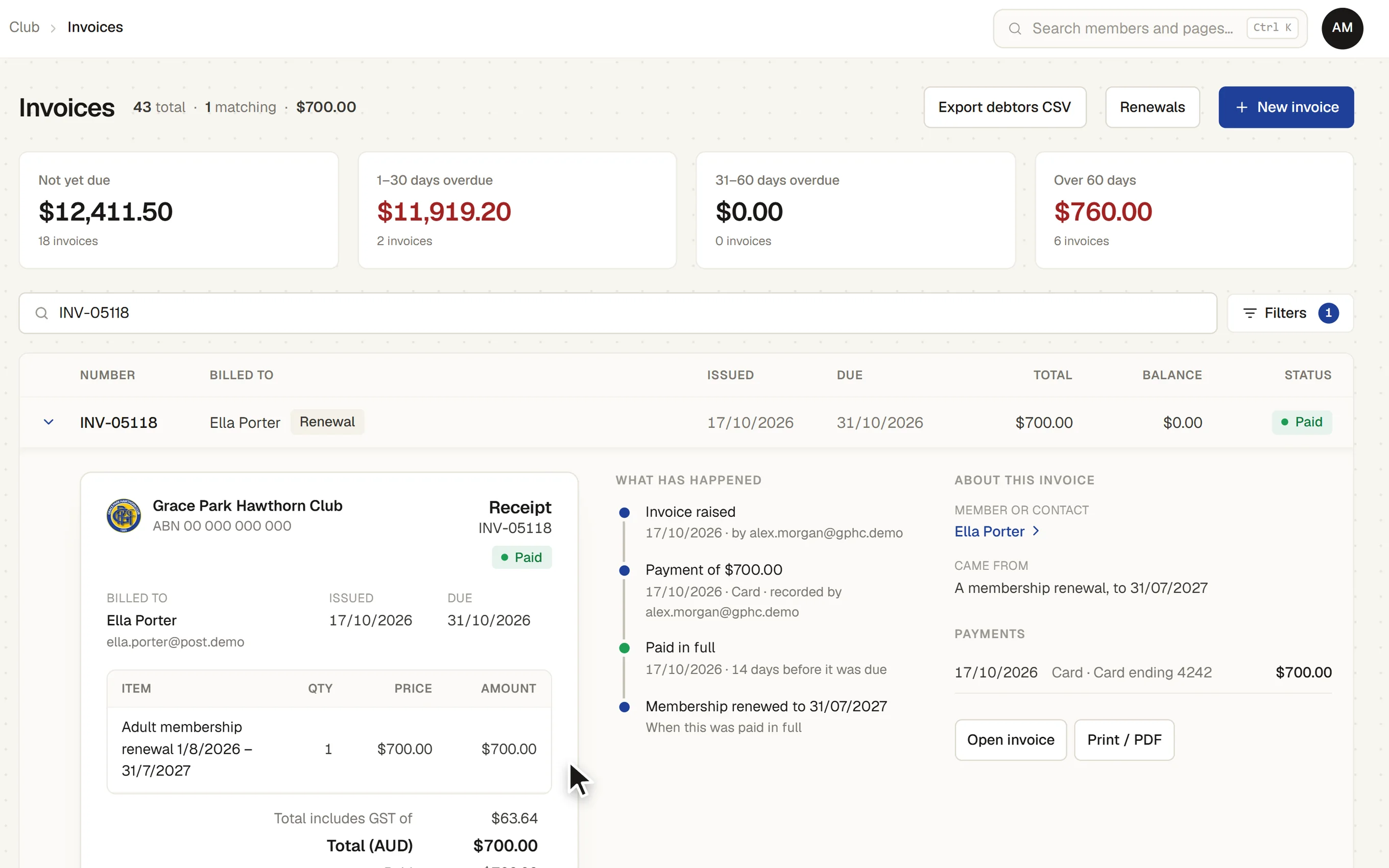This screenshot has height=868, width=1389.
Task: Open the Over 60 days card
Action: click(1194, 210)
